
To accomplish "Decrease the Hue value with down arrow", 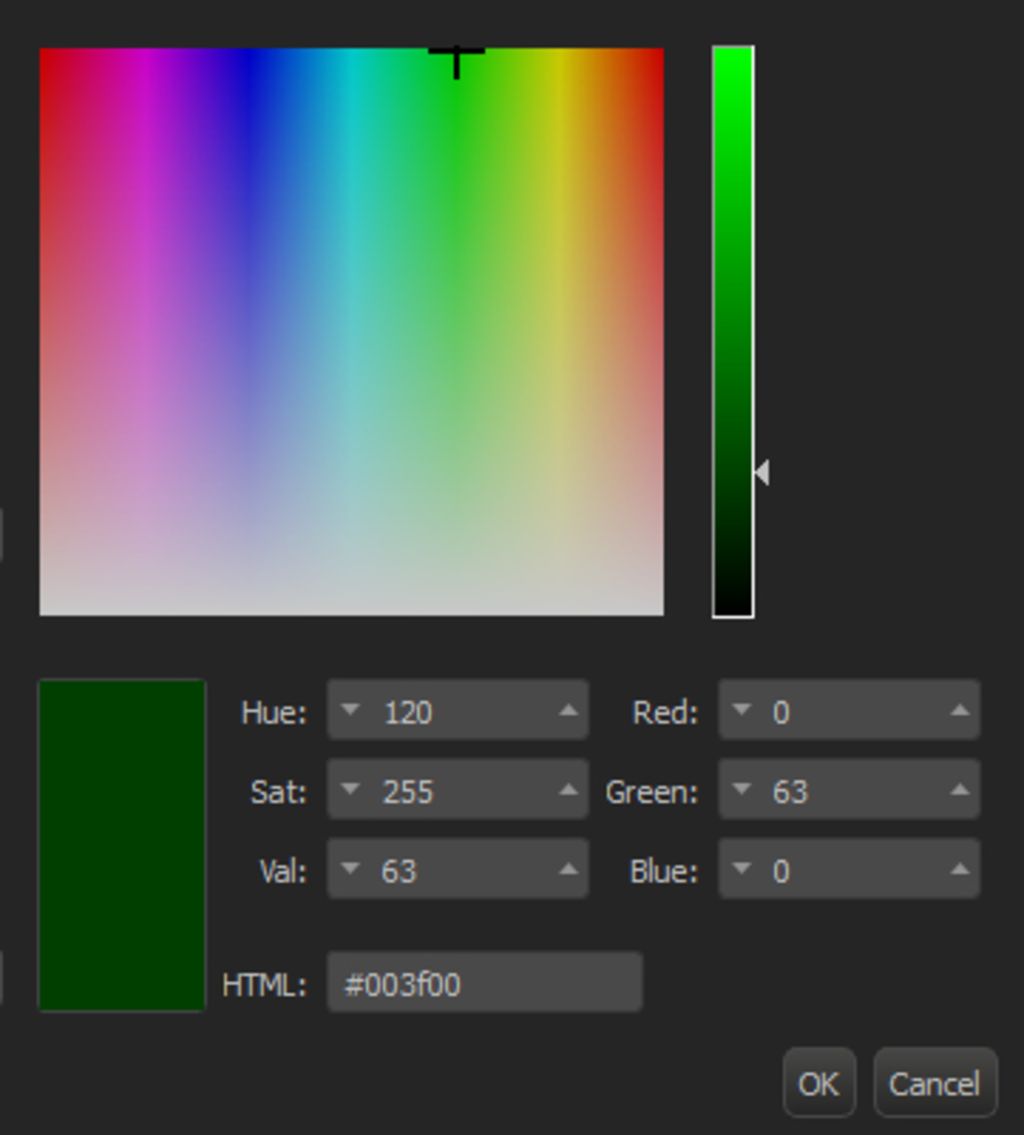I will click(x=350, y=710).
